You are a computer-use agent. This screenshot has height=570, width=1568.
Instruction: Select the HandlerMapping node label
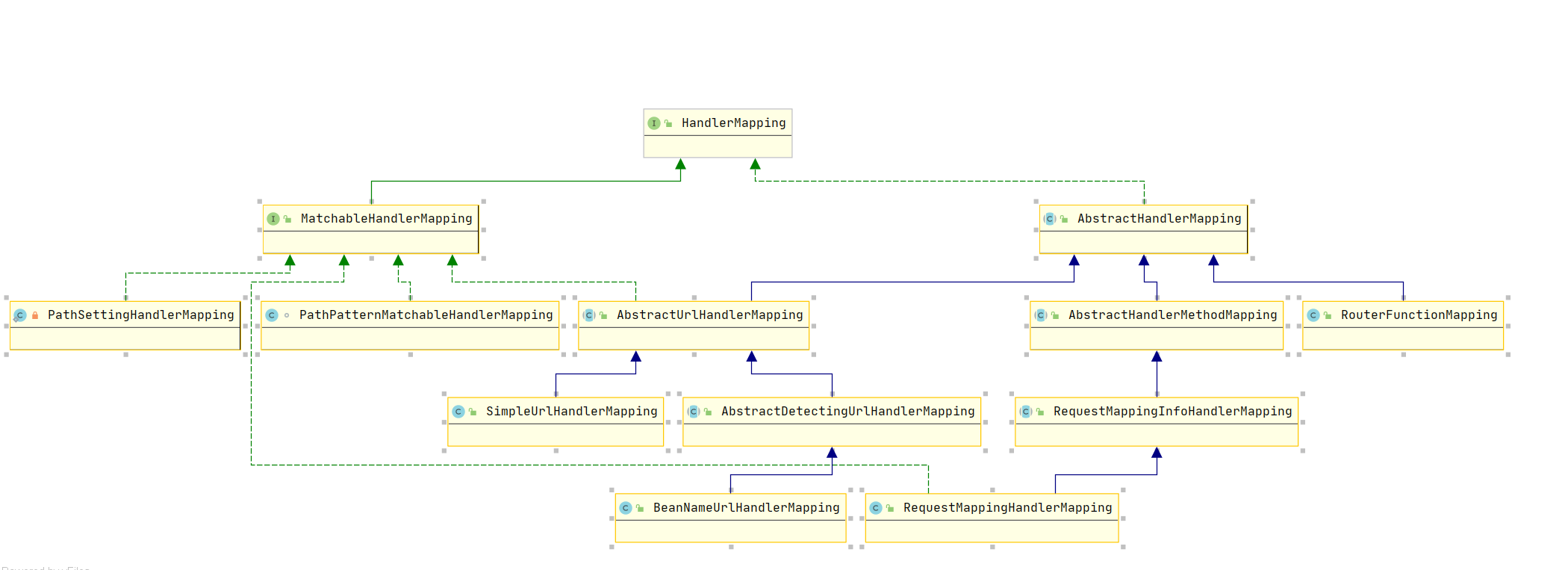pyautogui.click(x=733, y=123)
